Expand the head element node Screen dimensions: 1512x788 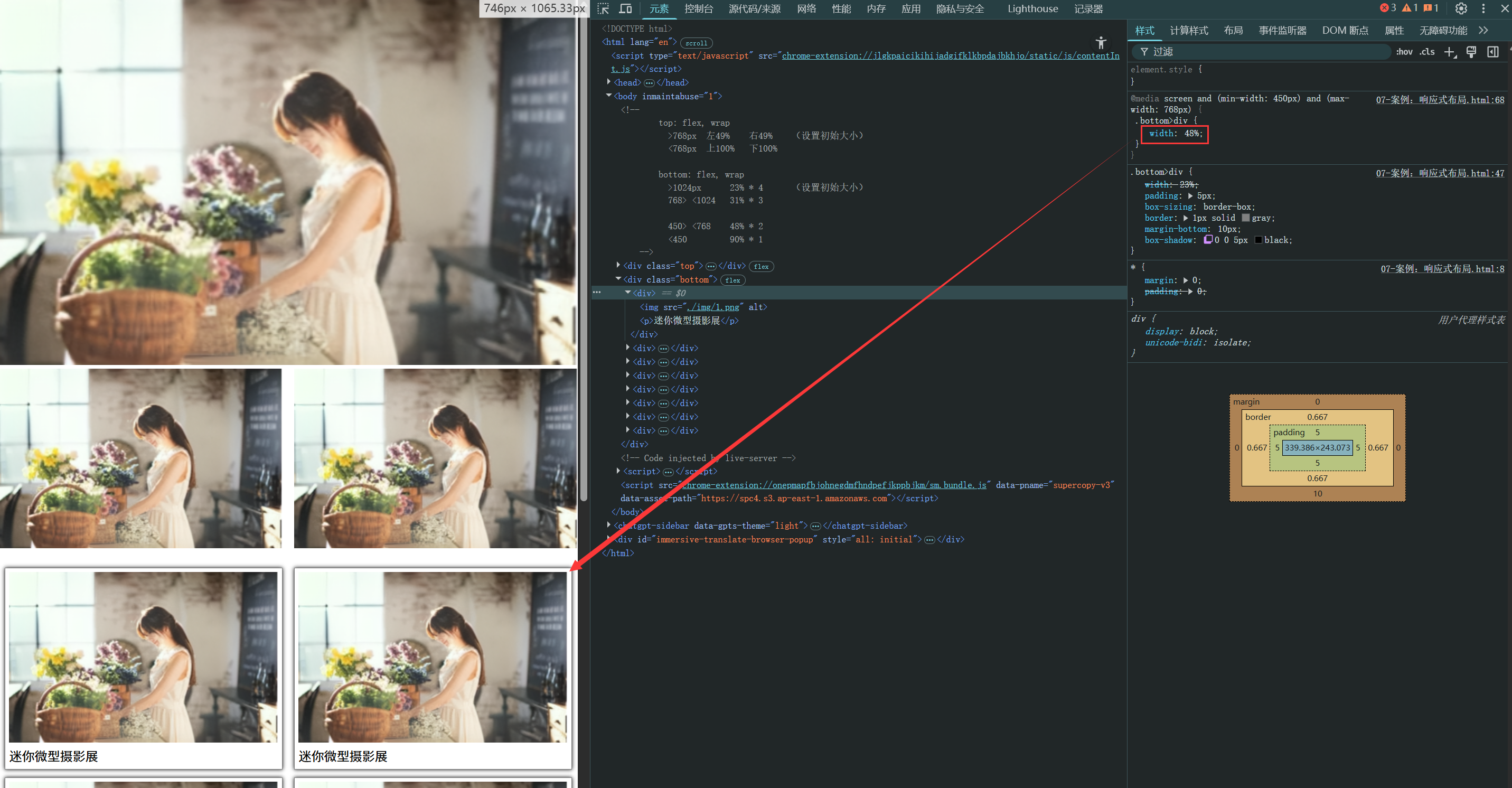click(609, 82)
